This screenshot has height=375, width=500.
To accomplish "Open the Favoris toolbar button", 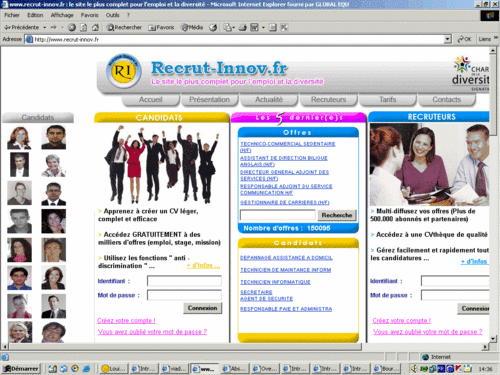I will tap(161, 28).
